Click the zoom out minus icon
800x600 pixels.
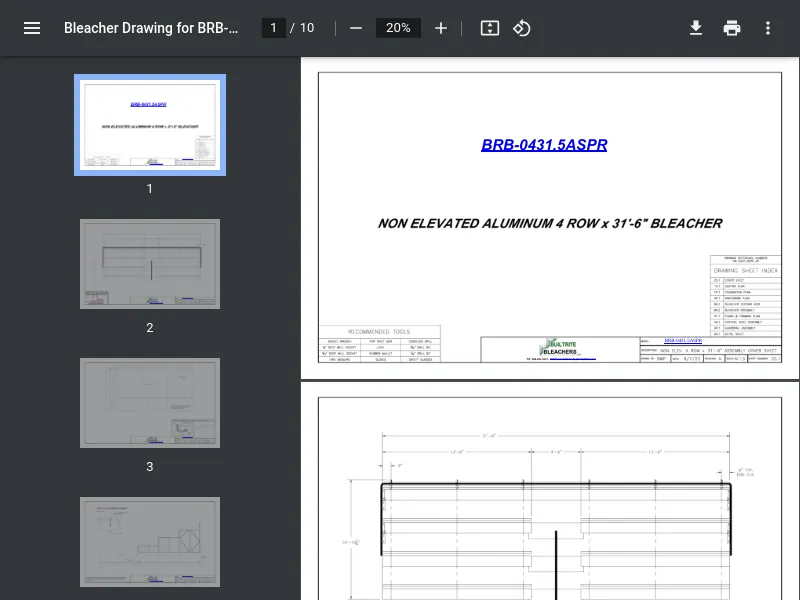pos(356,28)
